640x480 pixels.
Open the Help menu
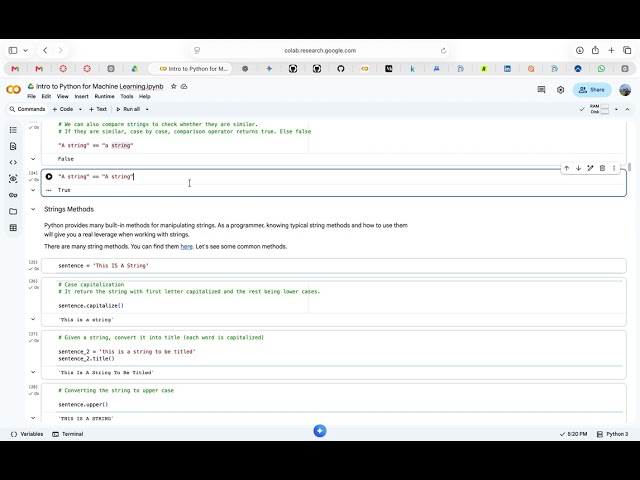pyautogui.click(x=144, y=96)
